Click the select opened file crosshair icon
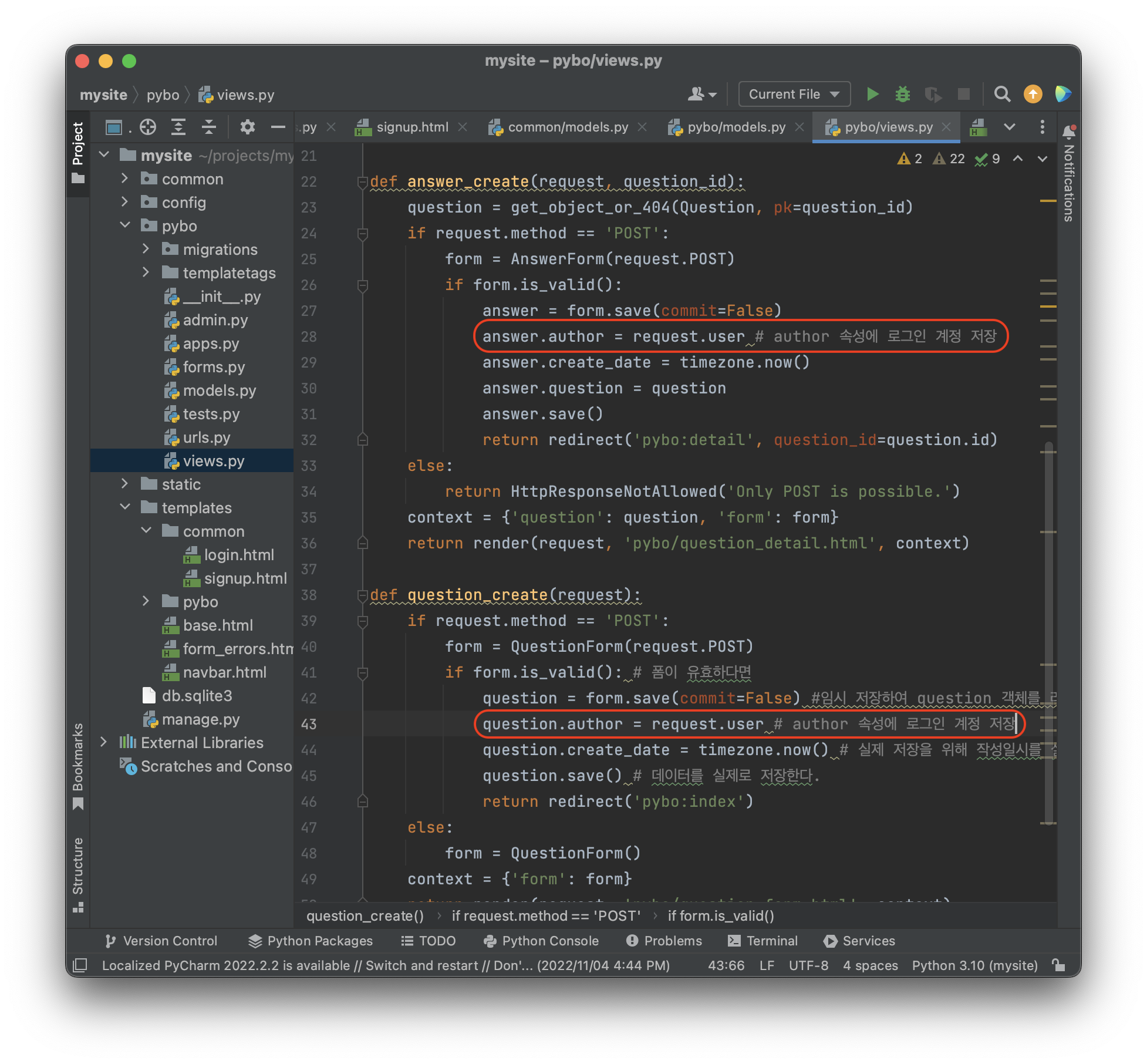Image resolution: width=1147 pixels, height=1064 pixels. 148,127
